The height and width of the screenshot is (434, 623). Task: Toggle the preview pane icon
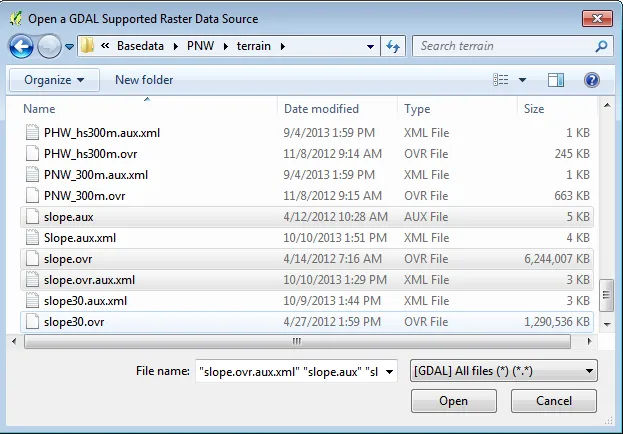tap(556, 80)
